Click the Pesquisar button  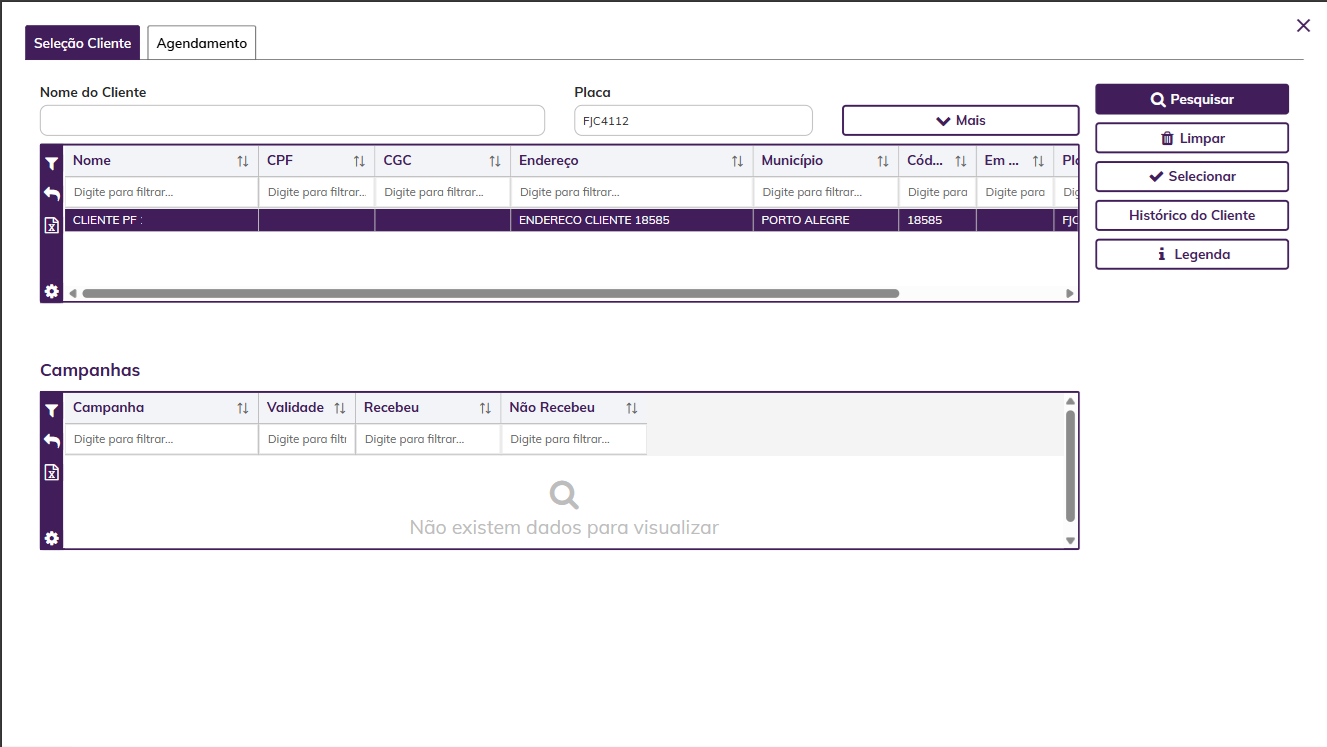coord(1192,99)
